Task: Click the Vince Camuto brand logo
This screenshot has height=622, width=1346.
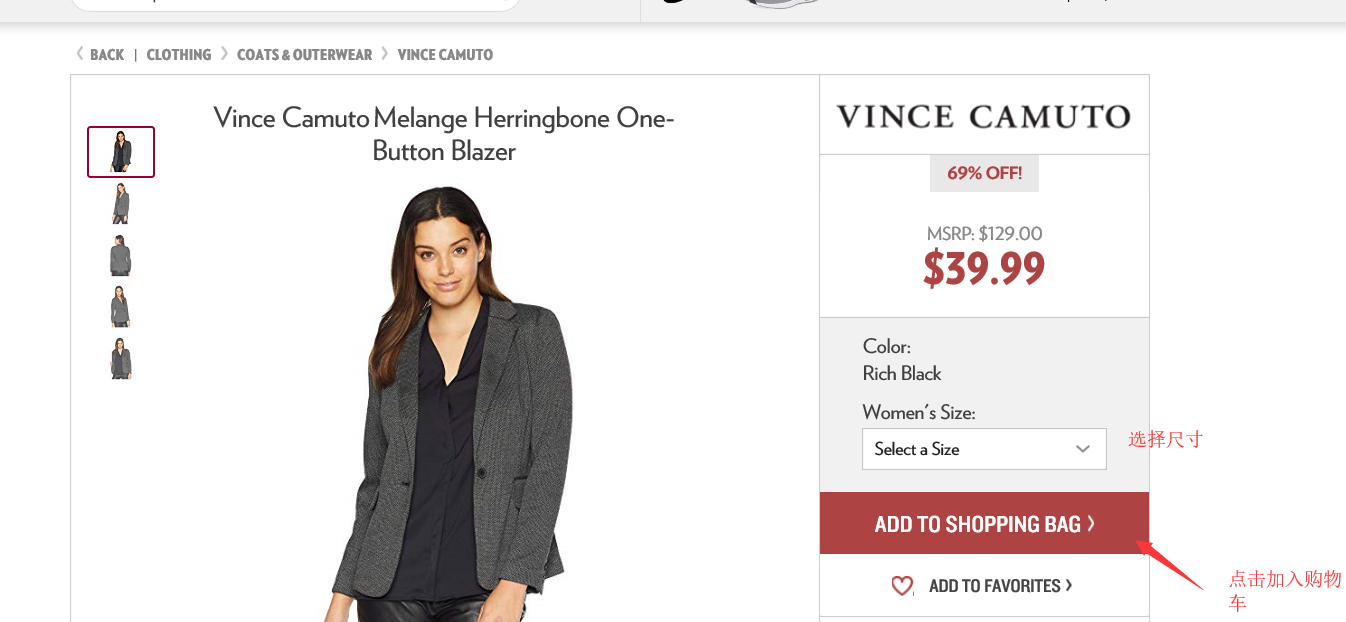Action: coord(984,117)
